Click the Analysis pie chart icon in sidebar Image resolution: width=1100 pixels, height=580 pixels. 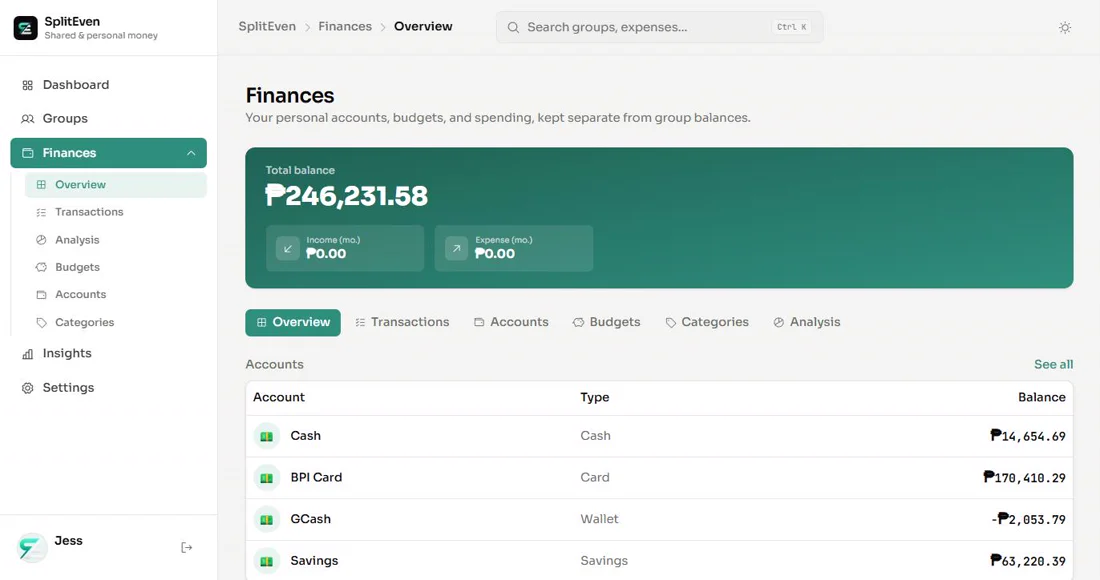[41, 240]
